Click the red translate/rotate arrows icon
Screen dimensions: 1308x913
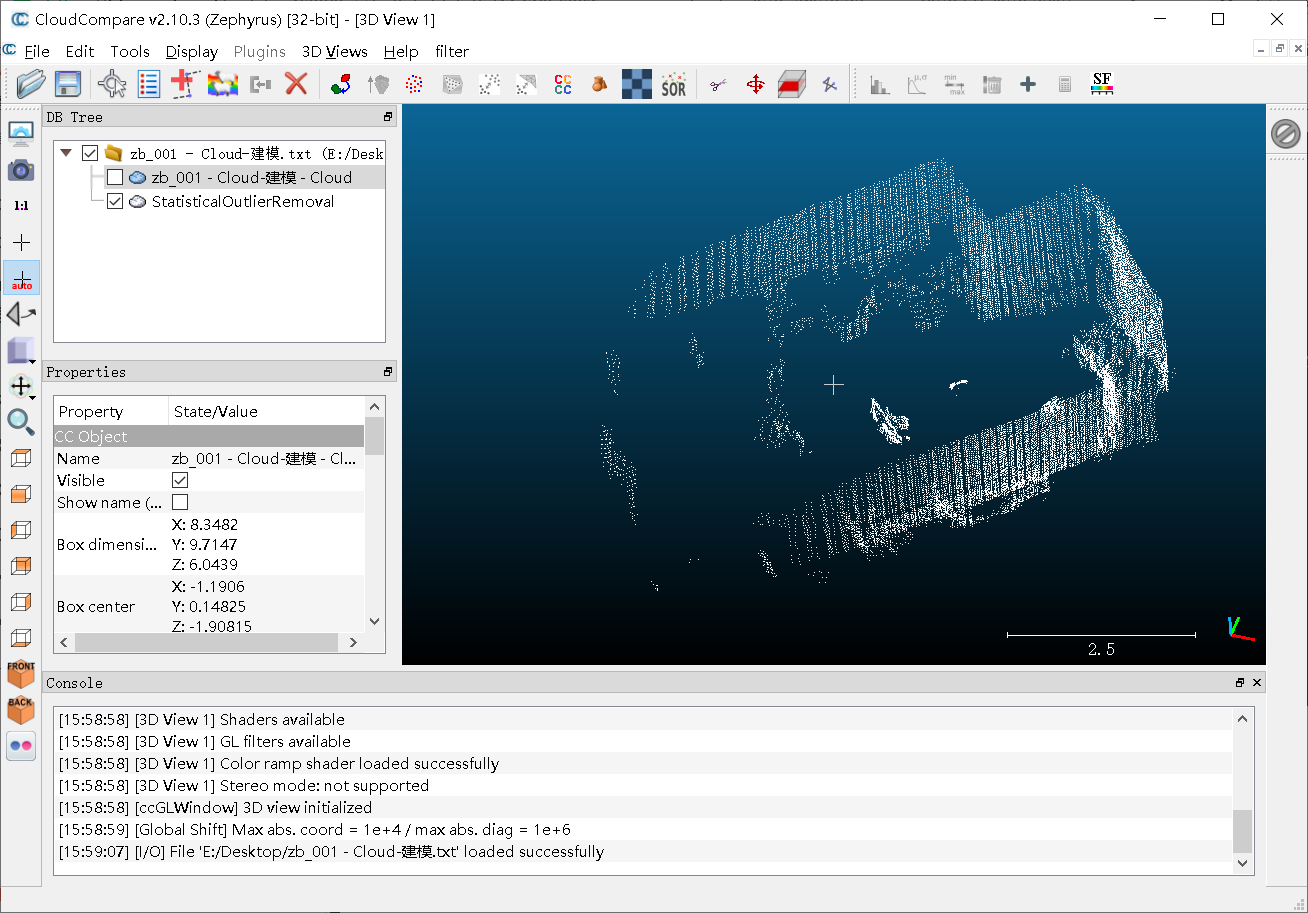[755, 85]
